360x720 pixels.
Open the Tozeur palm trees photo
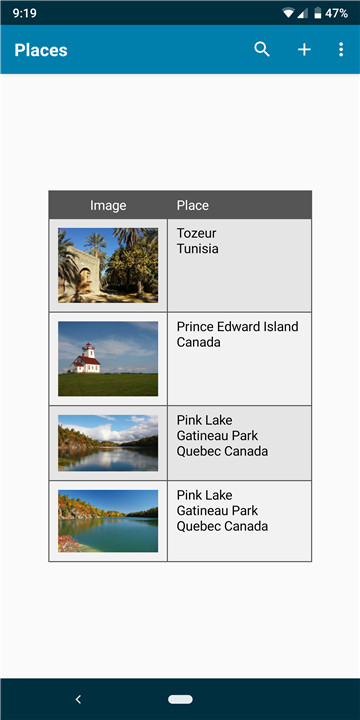(108, 265)
